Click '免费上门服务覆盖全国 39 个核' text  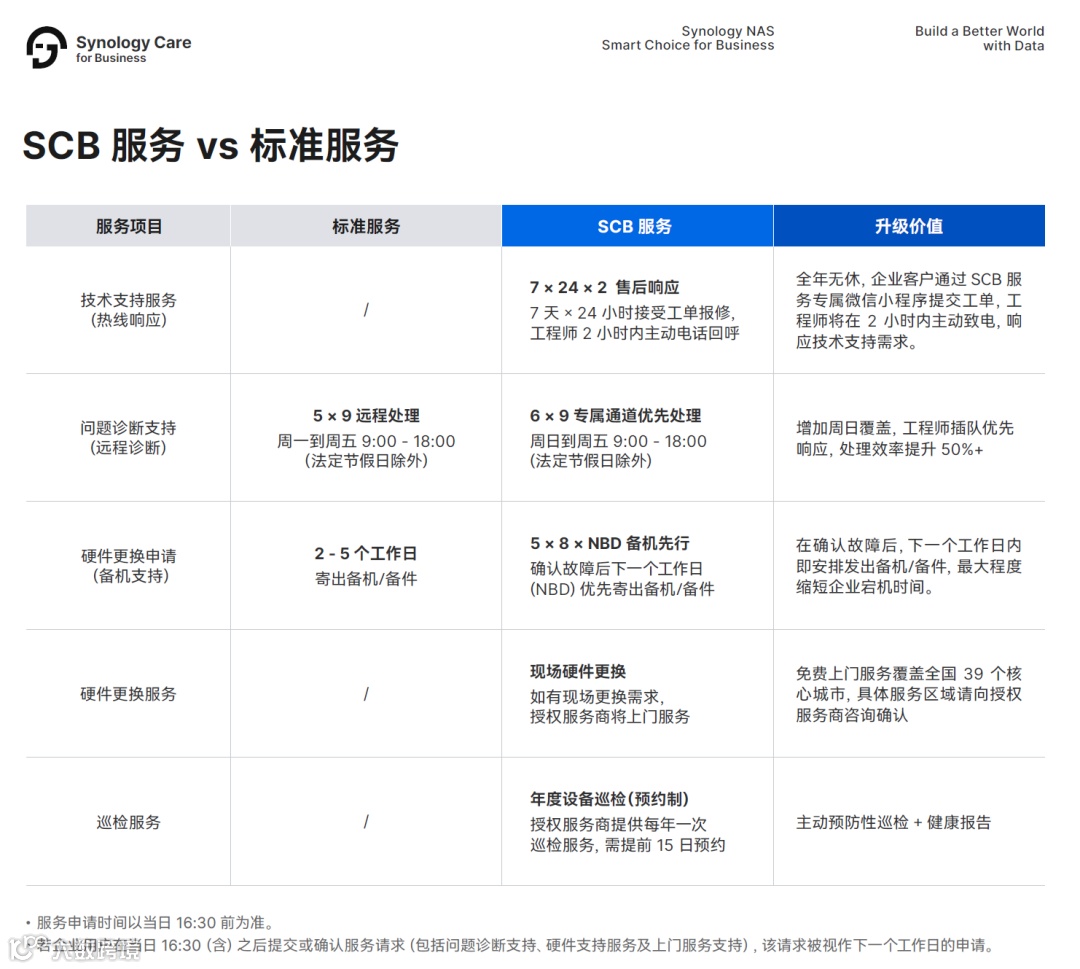click(x=908, y=673)
